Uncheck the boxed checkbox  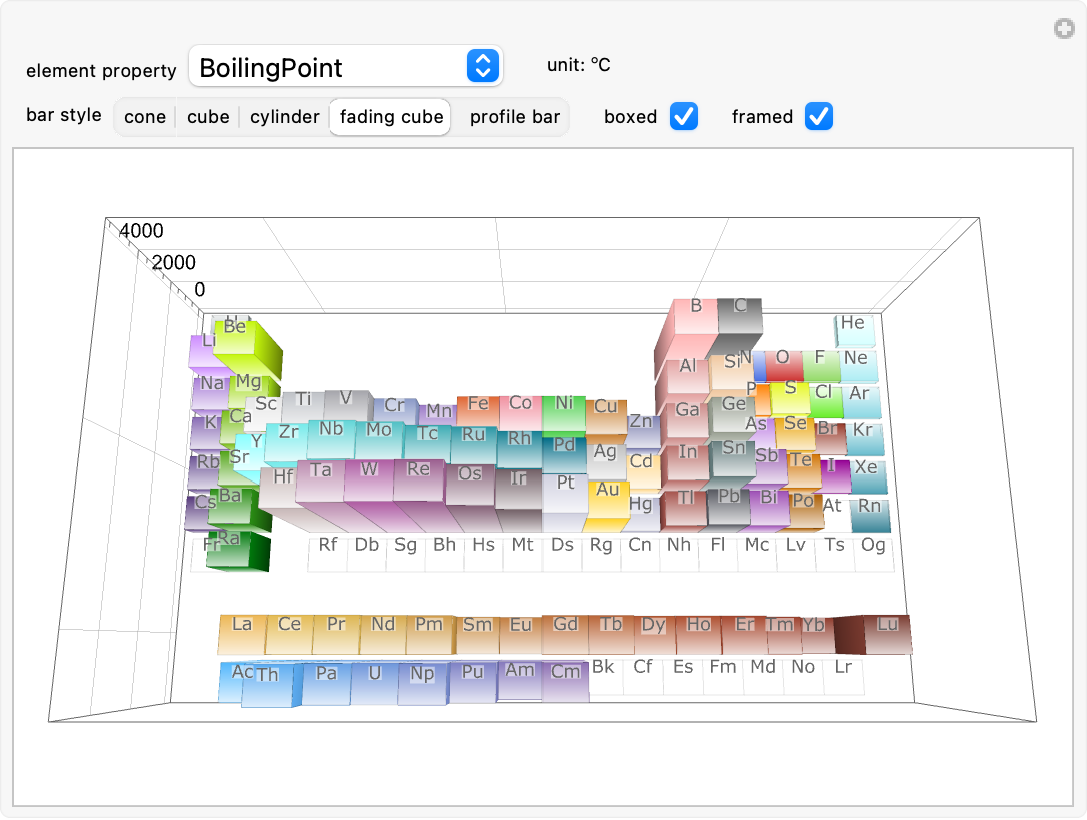click(x=683, y=116)
